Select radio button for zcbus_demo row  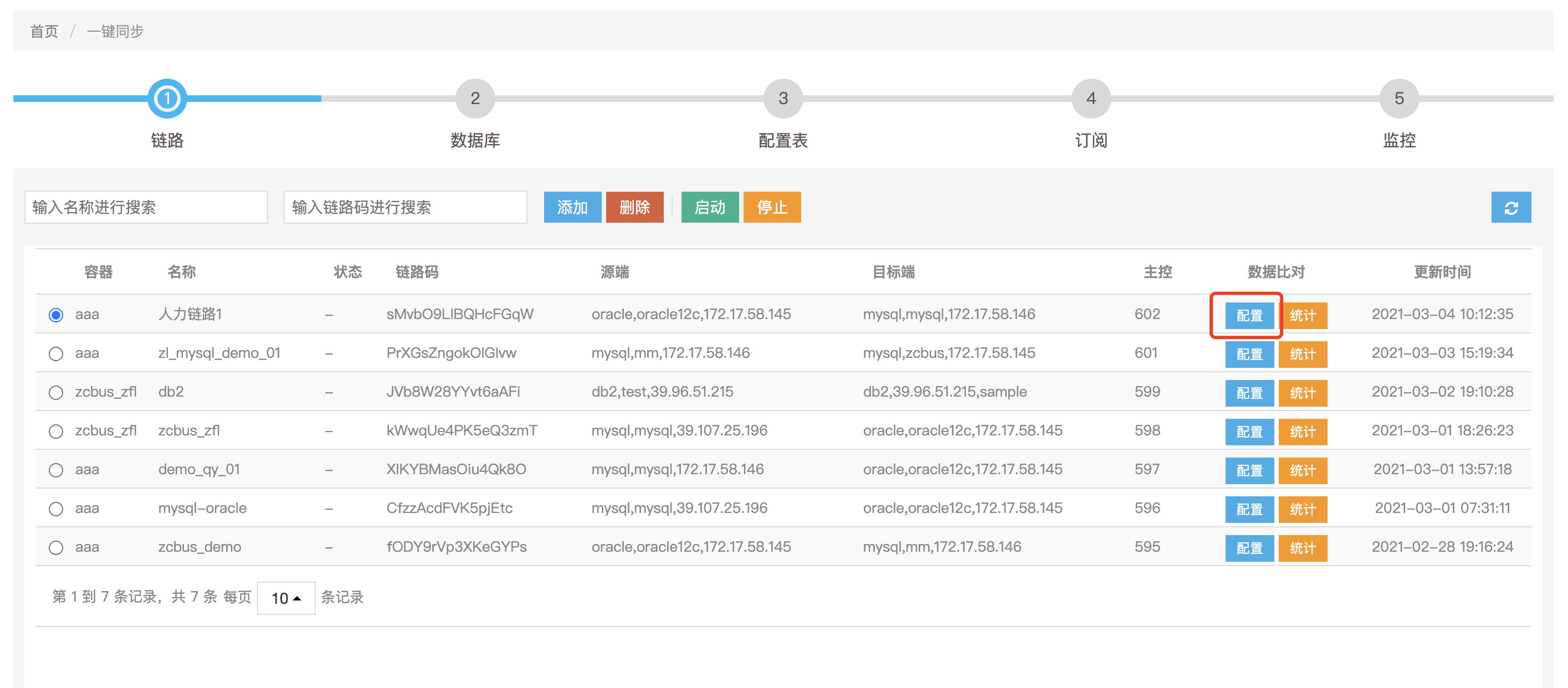coord(56,547)
